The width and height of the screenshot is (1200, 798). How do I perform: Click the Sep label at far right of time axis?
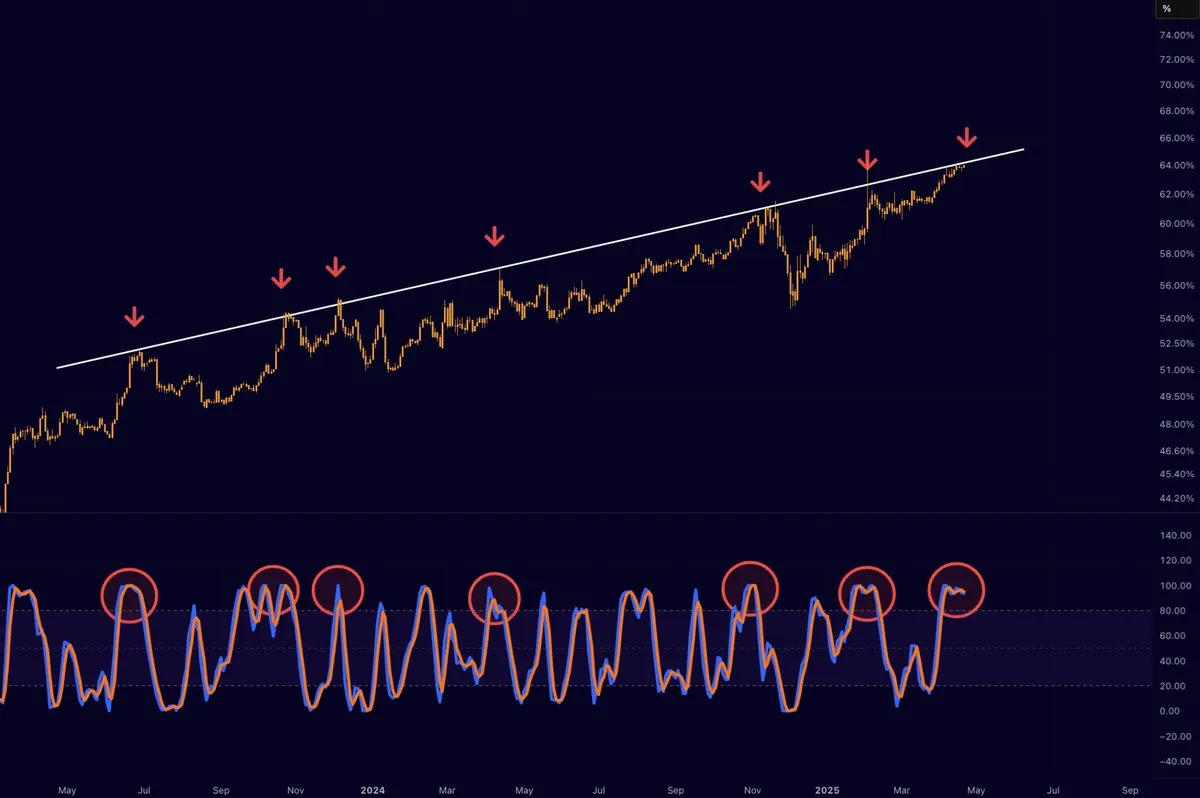pos(1129,790)
